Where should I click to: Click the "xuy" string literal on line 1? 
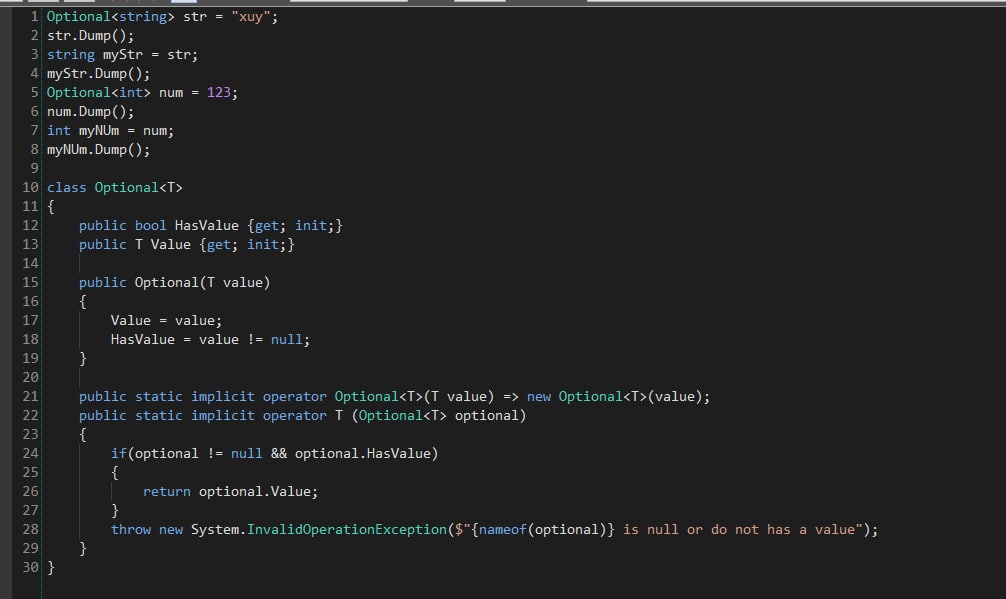[x=251, y=17]
